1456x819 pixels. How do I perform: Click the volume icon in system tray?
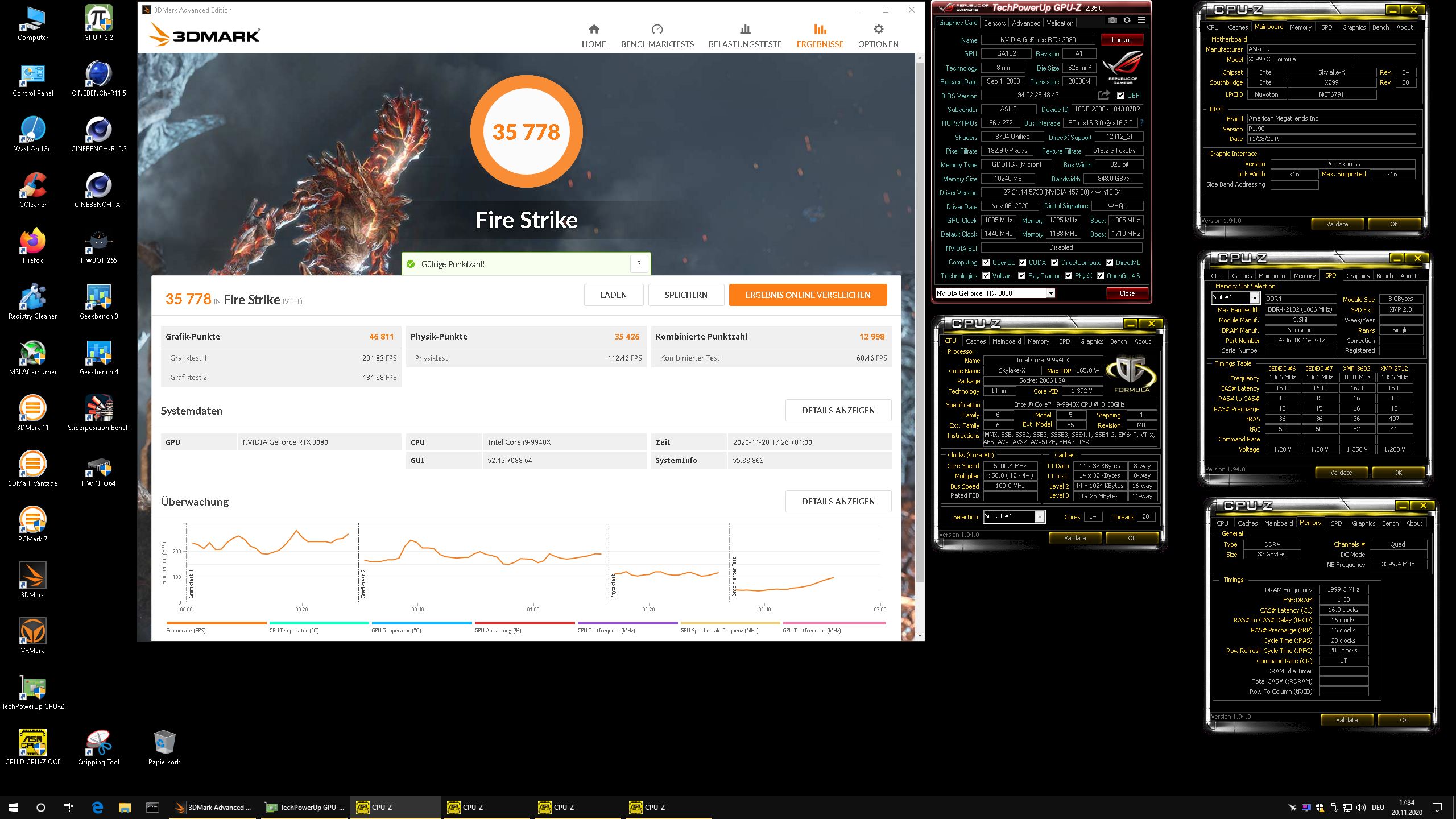pyautogui.click(x=1360, y=808)
